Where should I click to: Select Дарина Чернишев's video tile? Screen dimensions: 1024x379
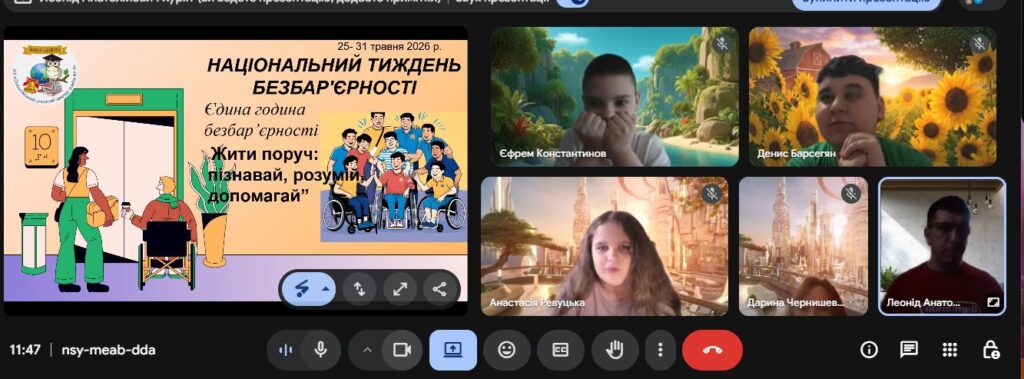coord(803,246)
